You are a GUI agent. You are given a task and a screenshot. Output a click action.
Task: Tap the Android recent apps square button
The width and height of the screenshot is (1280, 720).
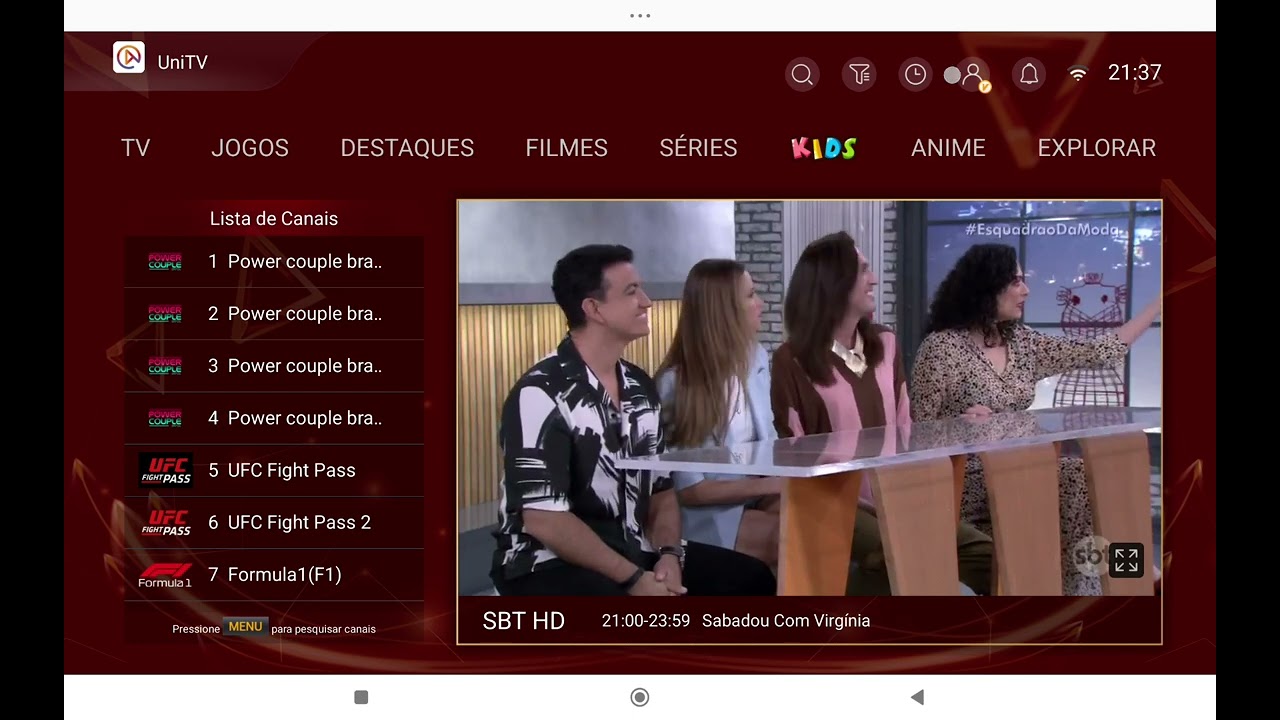[x=362, y=697]
